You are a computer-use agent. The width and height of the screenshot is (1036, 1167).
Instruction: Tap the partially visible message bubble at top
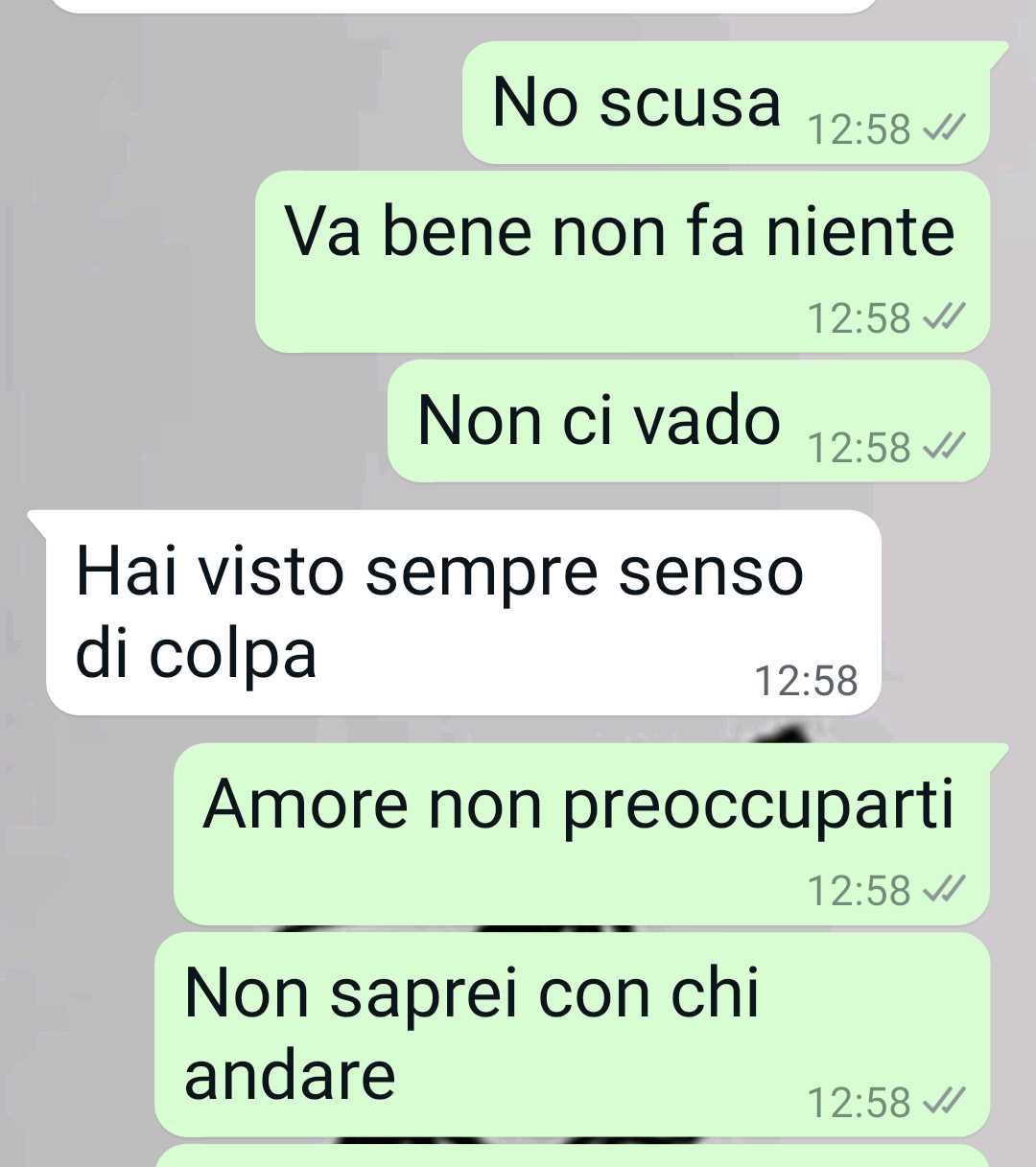[463, 6]
